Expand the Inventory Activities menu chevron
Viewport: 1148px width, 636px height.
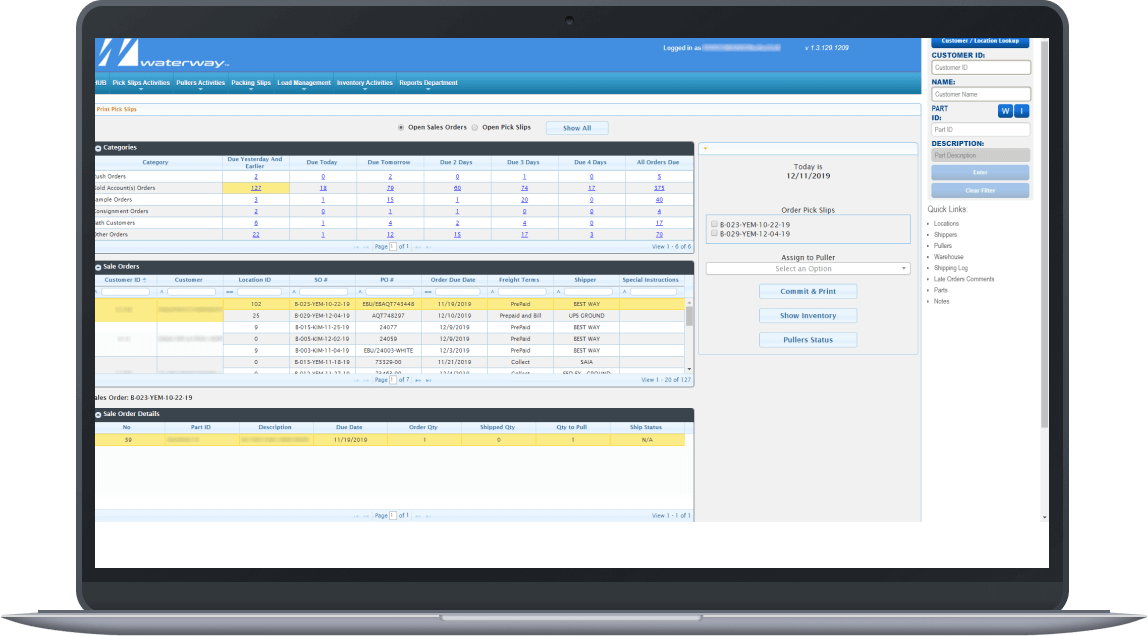coord(362,90)
